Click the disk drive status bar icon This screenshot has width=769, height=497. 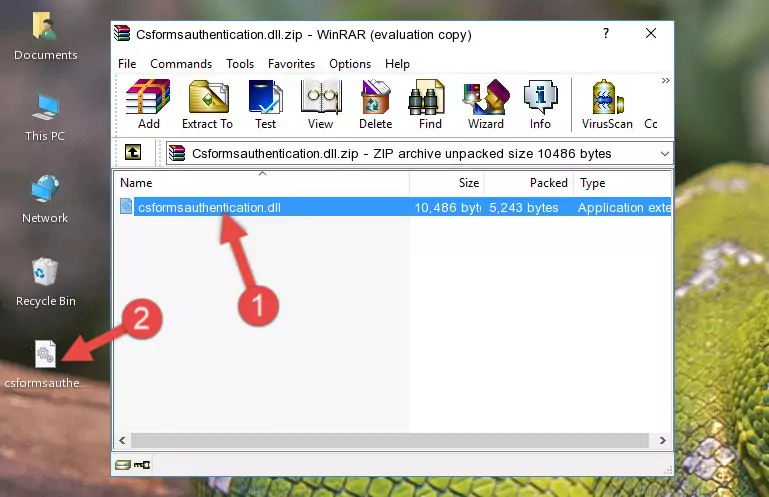(x=123, y=464)
